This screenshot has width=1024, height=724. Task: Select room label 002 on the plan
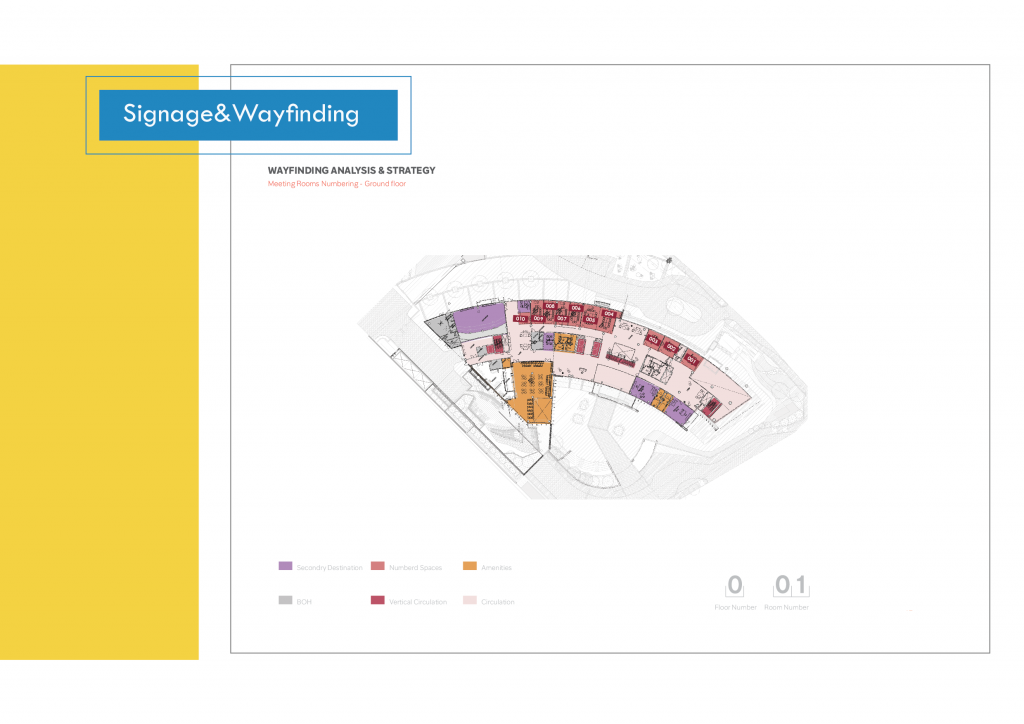(671, 348)
